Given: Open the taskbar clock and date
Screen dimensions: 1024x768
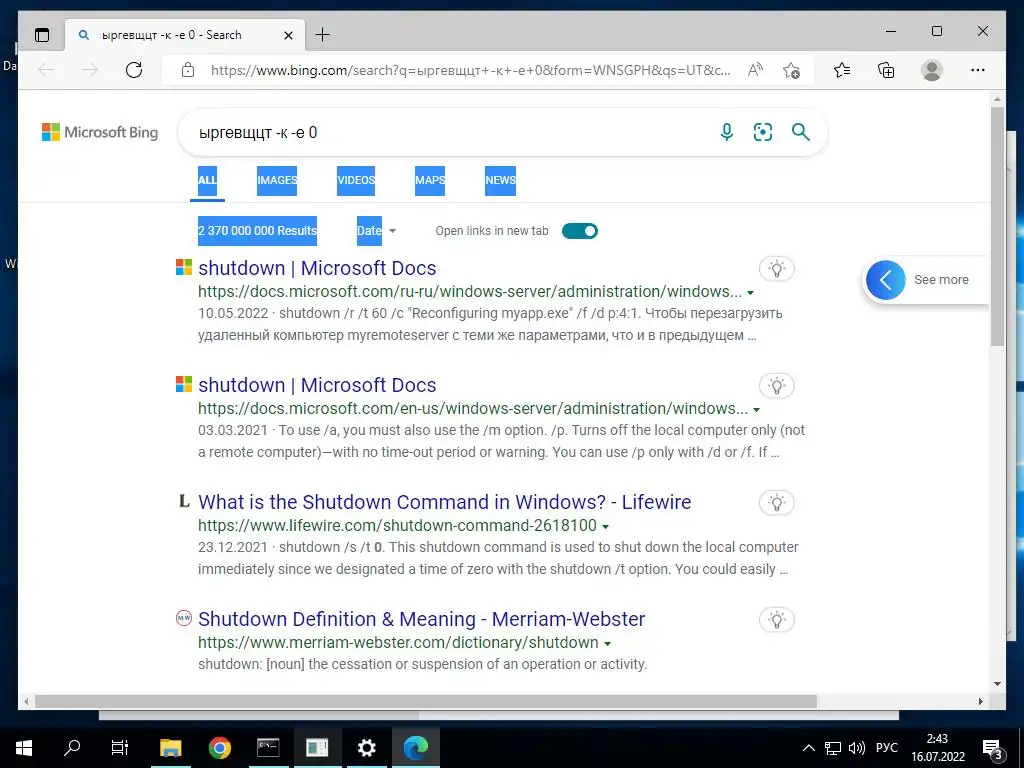Looking at the screenshot, I should (x=938, y=748).
